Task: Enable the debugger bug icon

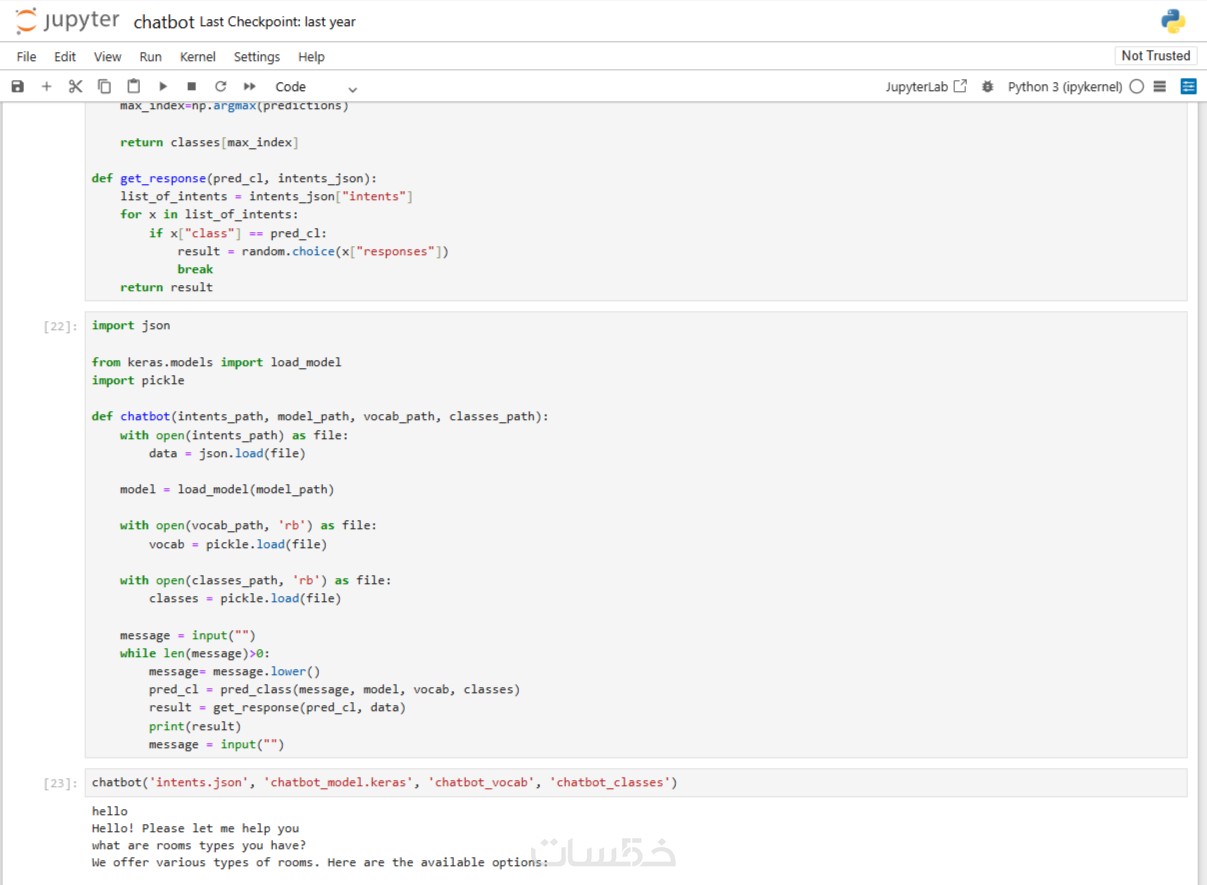Action: 988,87
